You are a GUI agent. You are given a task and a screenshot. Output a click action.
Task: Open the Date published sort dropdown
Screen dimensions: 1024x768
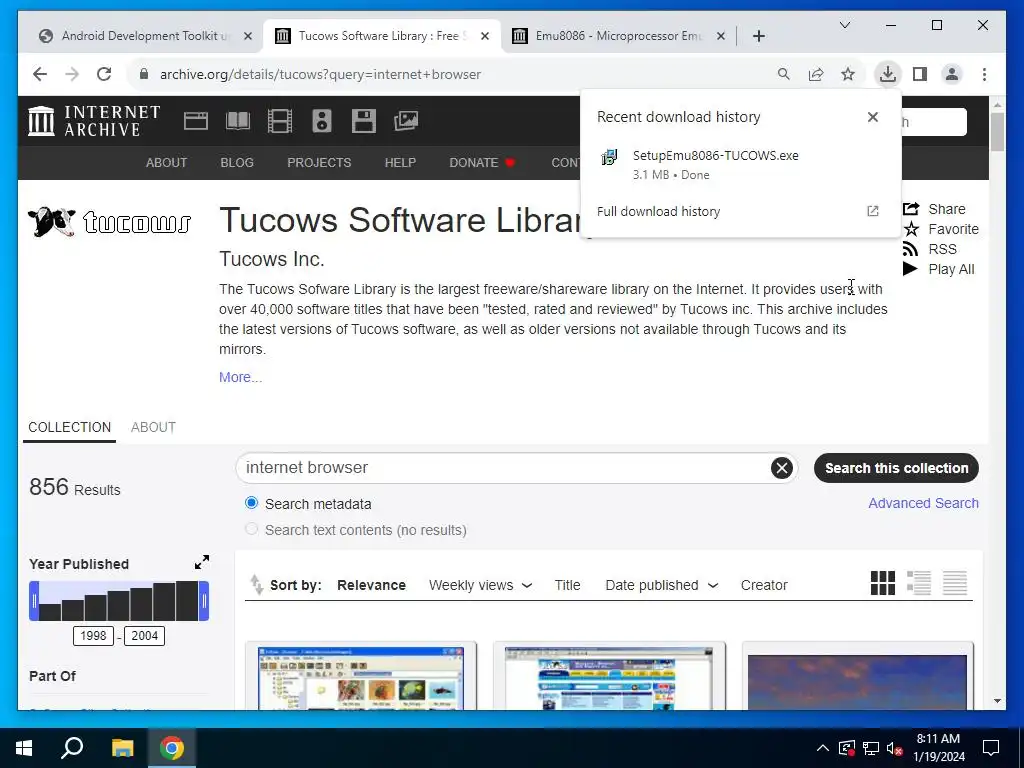[662, 585]
